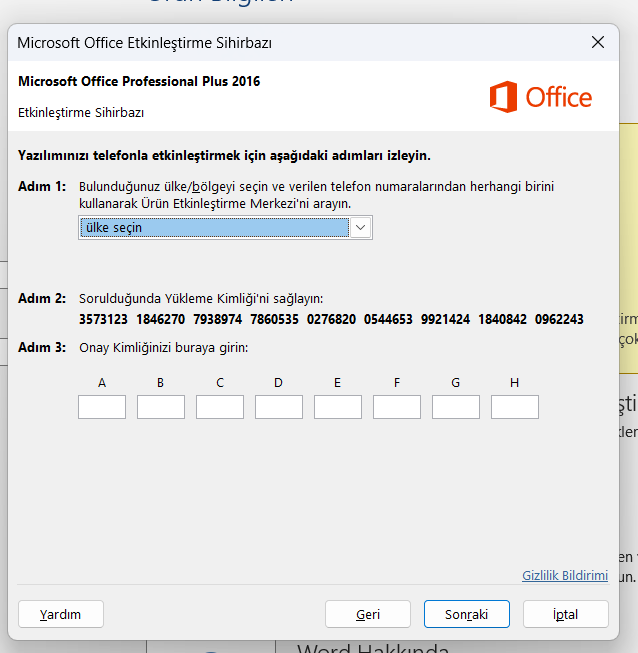Click confirmation ID field A

[x=102, y=407]
